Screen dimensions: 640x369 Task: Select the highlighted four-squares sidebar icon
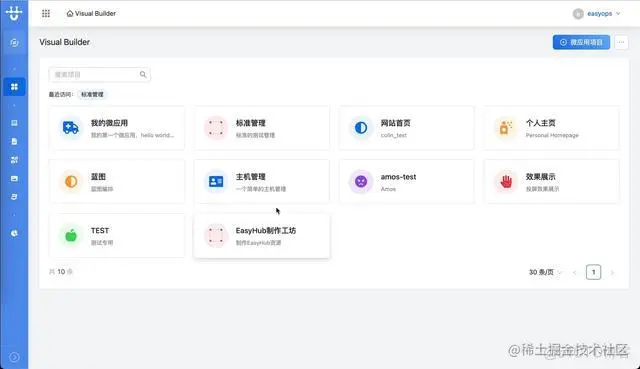click(x=14, y=87)
